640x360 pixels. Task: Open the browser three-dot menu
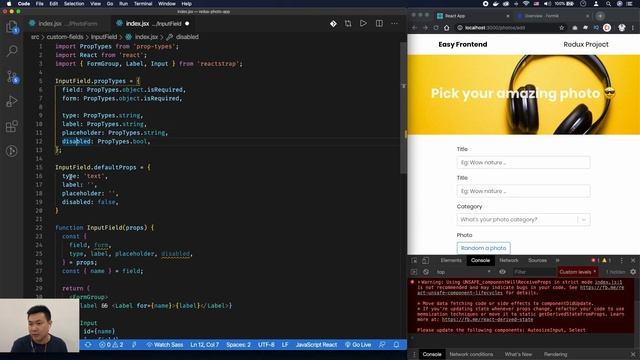click(633, 28)
